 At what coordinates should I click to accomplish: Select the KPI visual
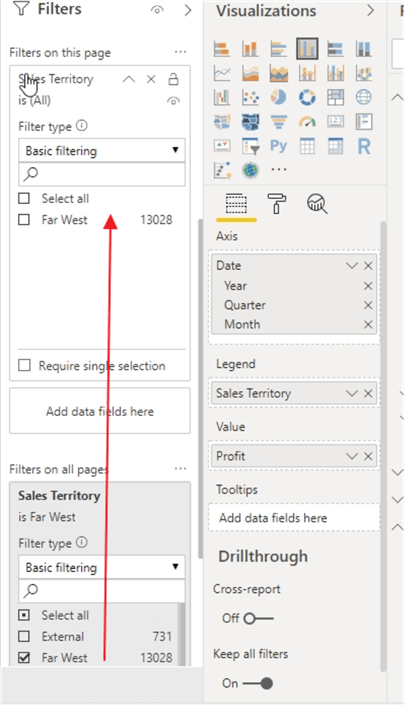point(222,146)
